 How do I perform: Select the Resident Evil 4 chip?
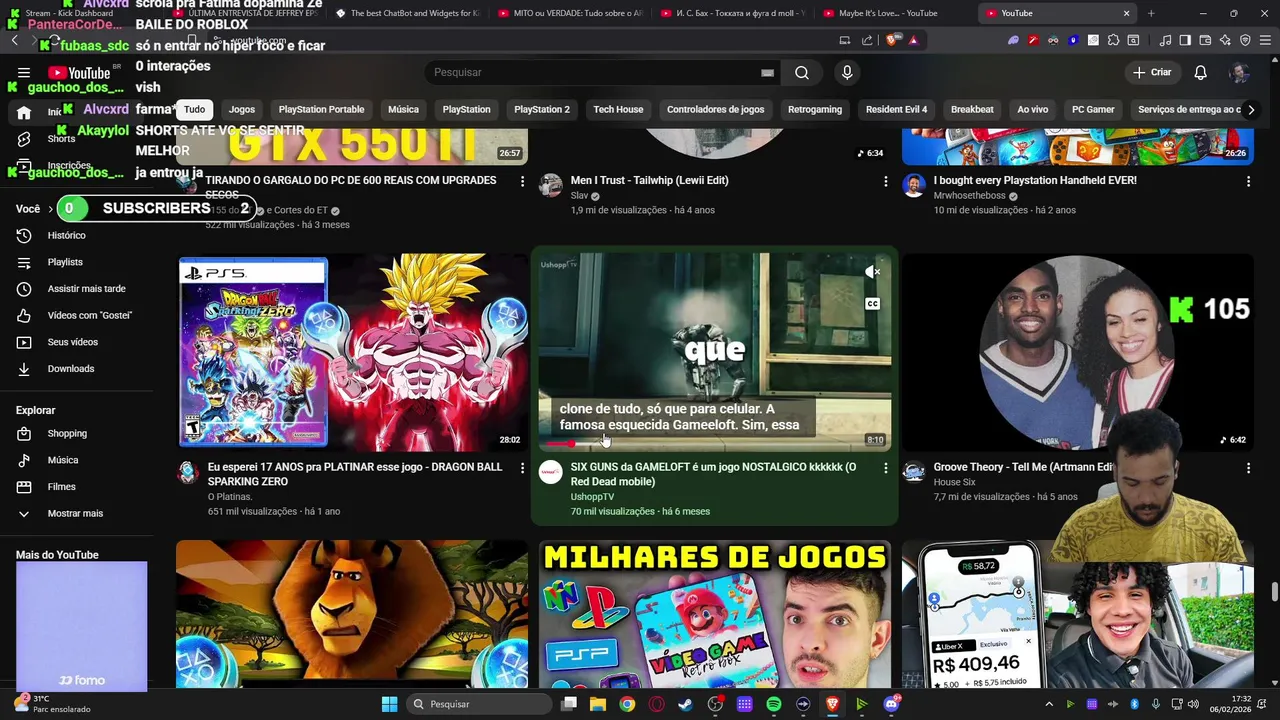896,109
